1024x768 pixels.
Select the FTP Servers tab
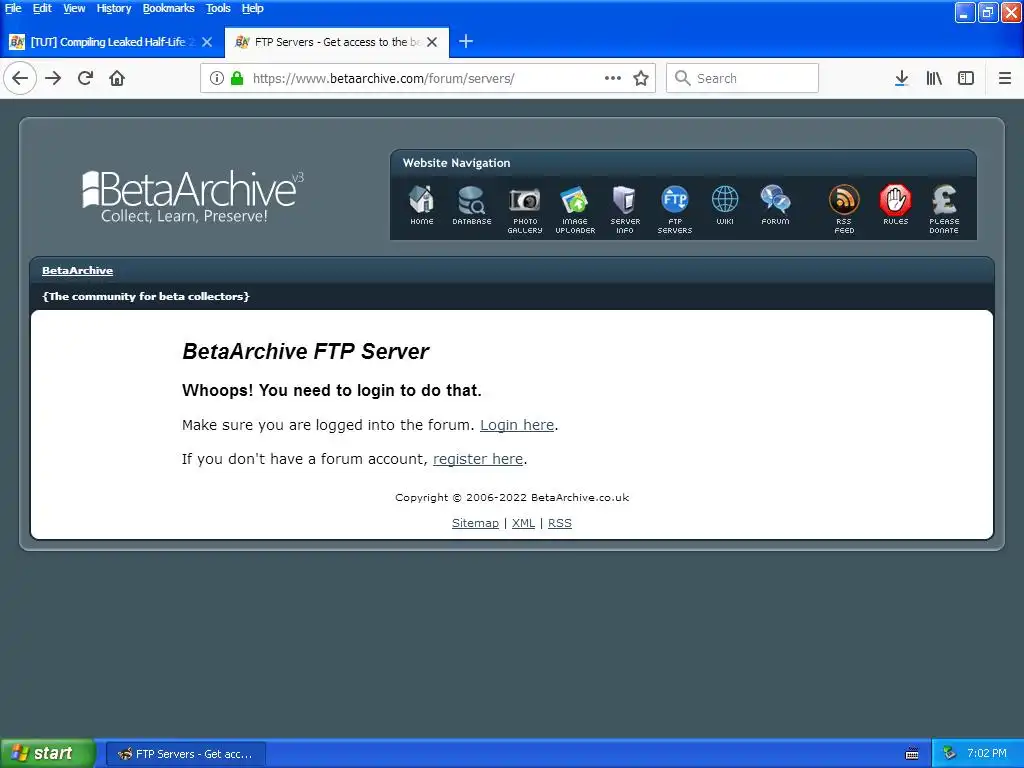pyautogui.click(x=337, y=42)
